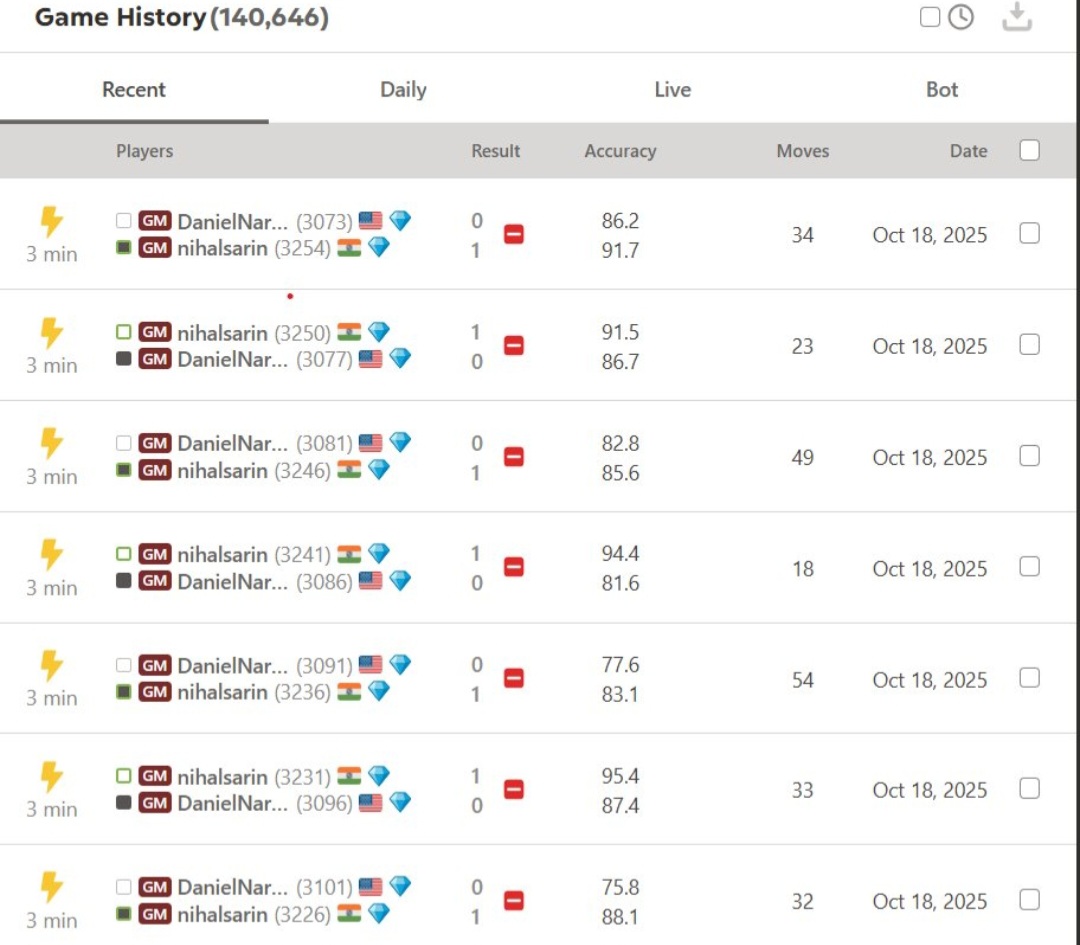Click the red loss icon in 33-move game

coord(514,789)
